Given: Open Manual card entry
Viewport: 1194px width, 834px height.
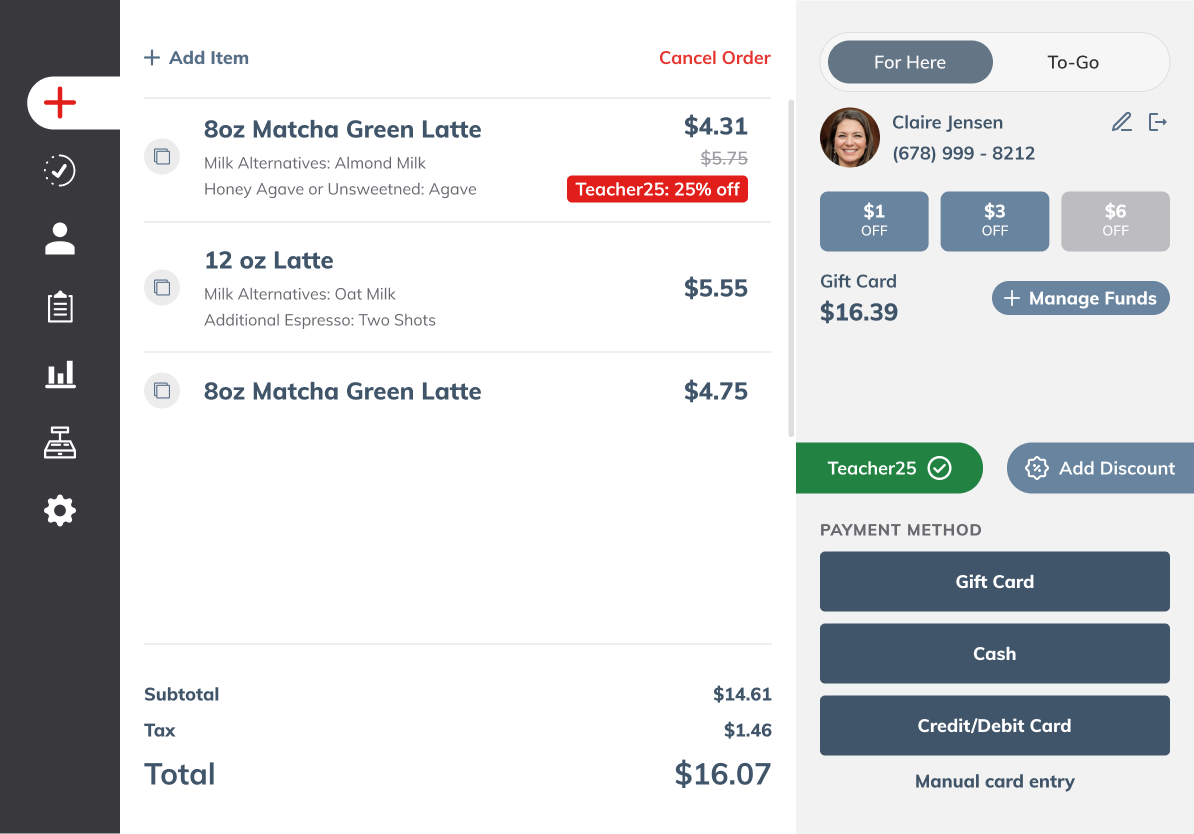Looking at the screenshot, I should tap(994, 781).
